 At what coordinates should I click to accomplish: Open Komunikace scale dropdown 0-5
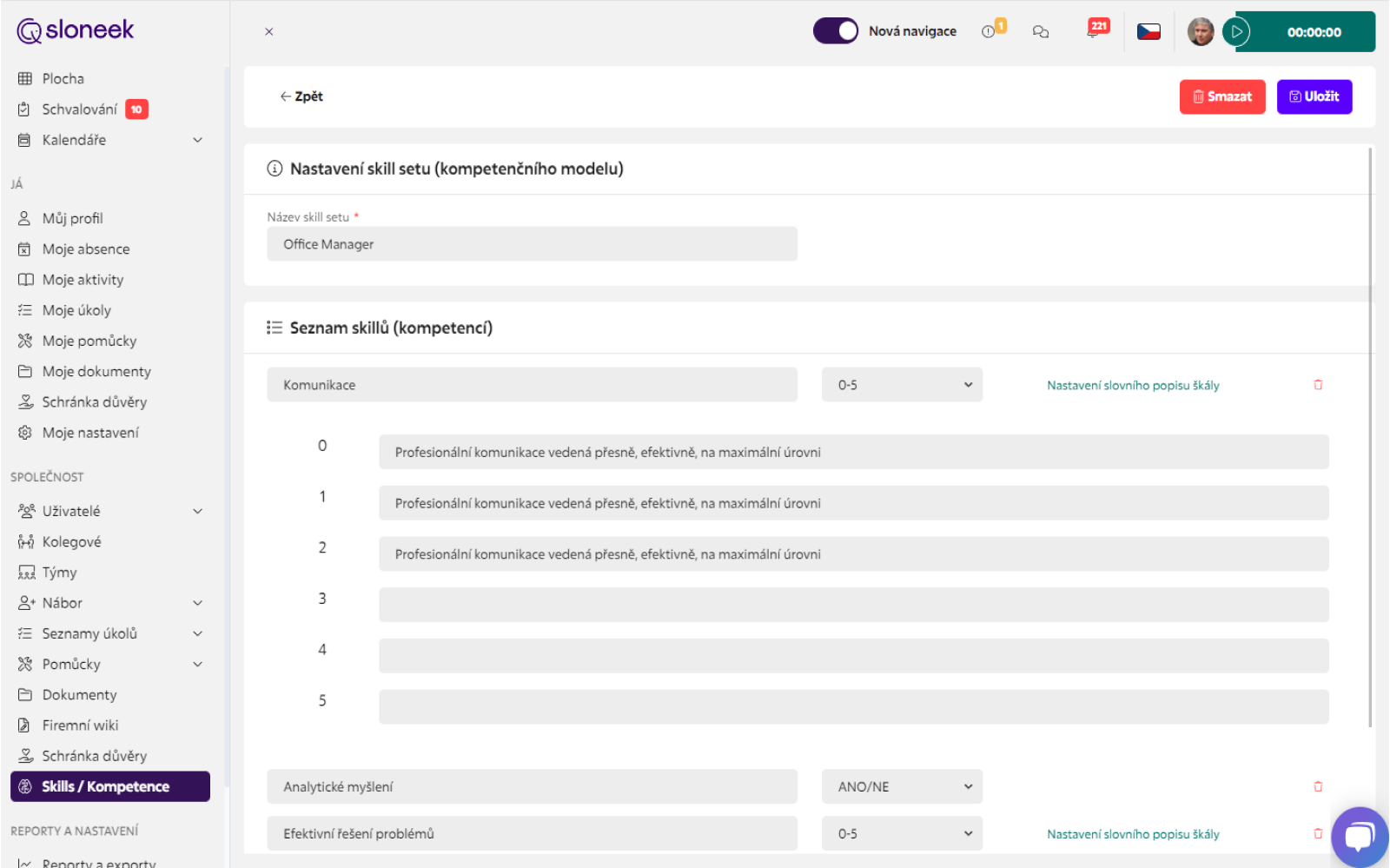pos(902,385)
